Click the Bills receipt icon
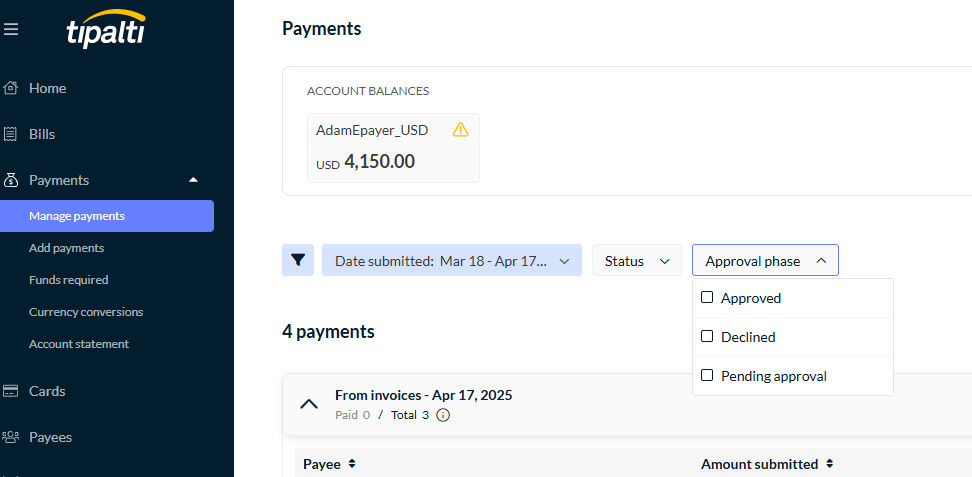 click(10, 134)
